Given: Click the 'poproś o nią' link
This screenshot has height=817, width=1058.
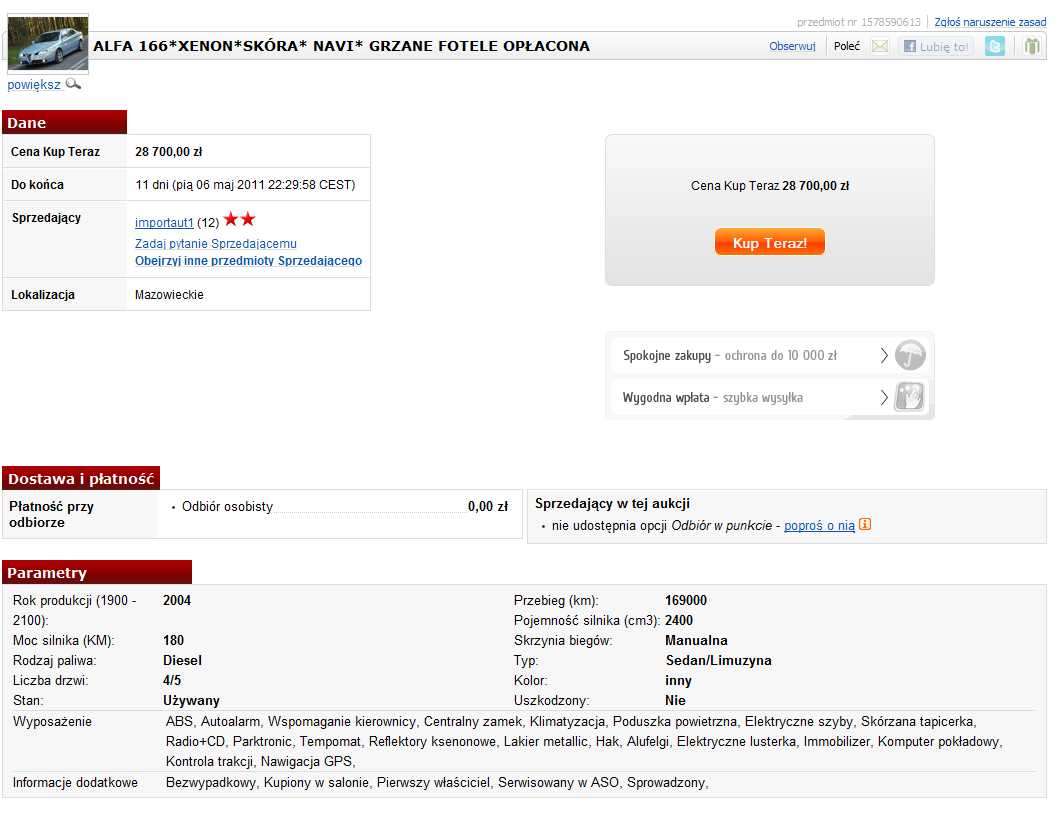Looking at the screenshot, I should pyautogui.click(x=819, y=526).
